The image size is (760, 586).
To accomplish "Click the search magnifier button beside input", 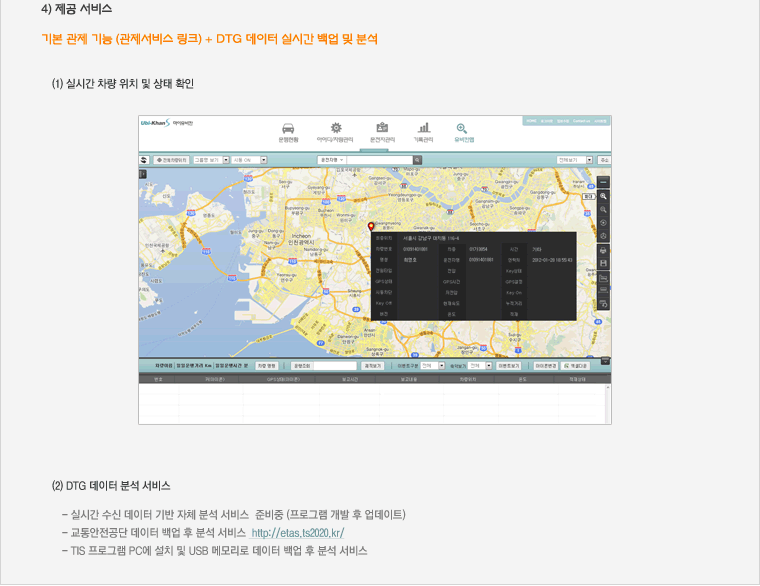I will (417, 160).
